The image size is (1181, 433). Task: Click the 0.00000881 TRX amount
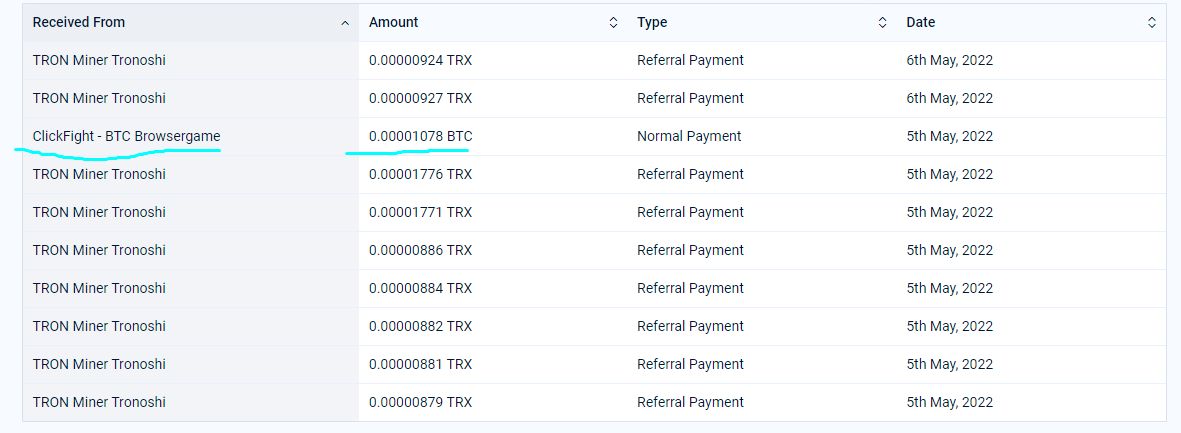click(x=420, y=364)
